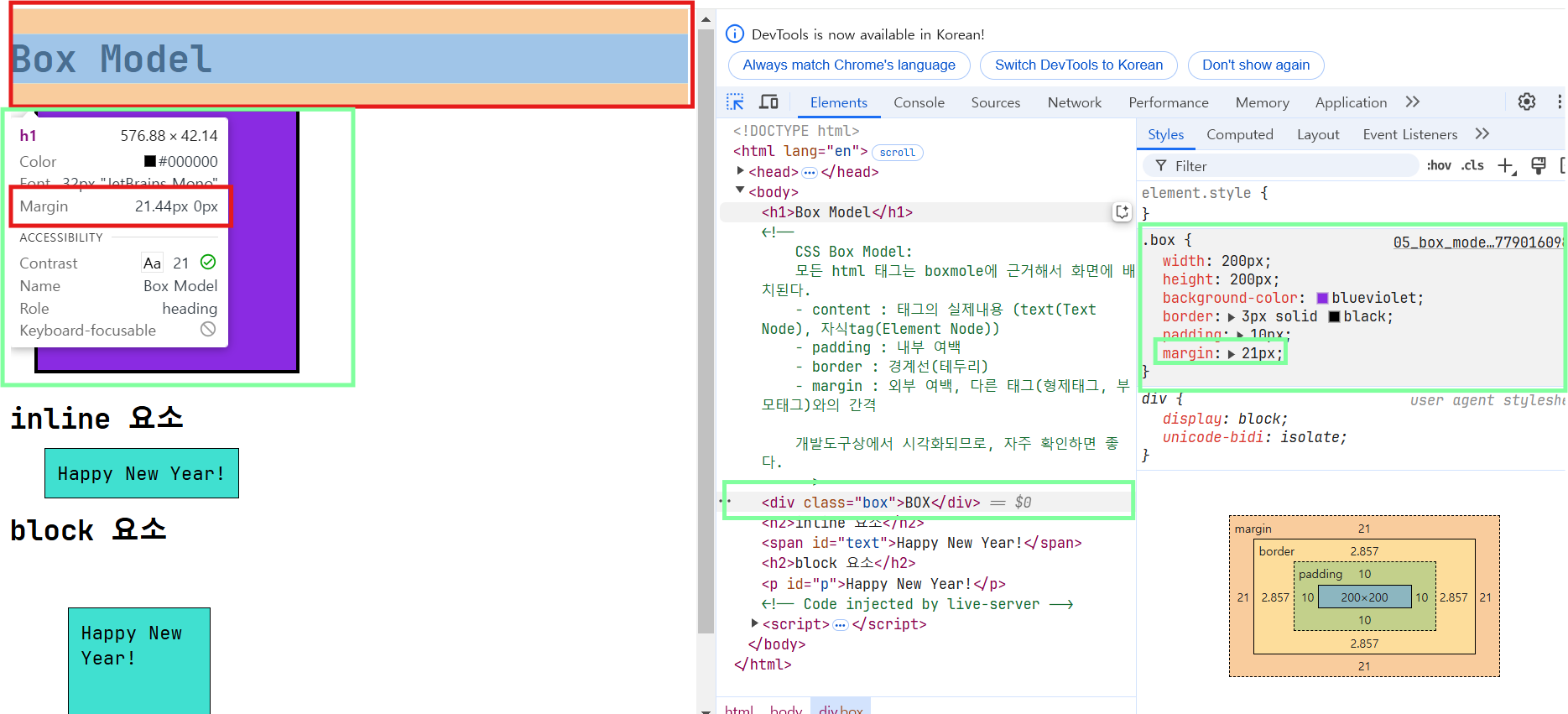Viewport: 1568px width, 714px height.
Task: Click Switch DevTools to Korean button
Action: point(1079,65)
